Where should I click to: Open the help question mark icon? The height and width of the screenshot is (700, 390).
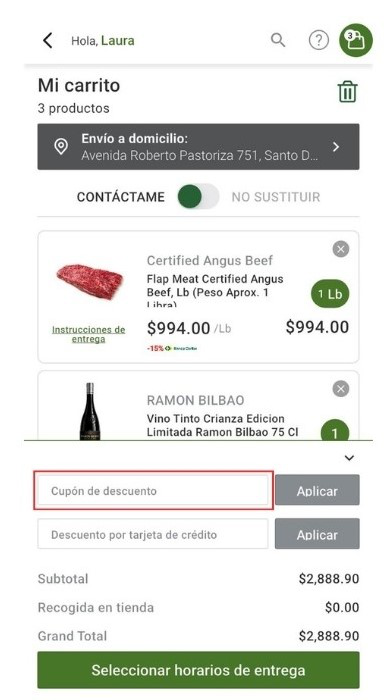319,41
